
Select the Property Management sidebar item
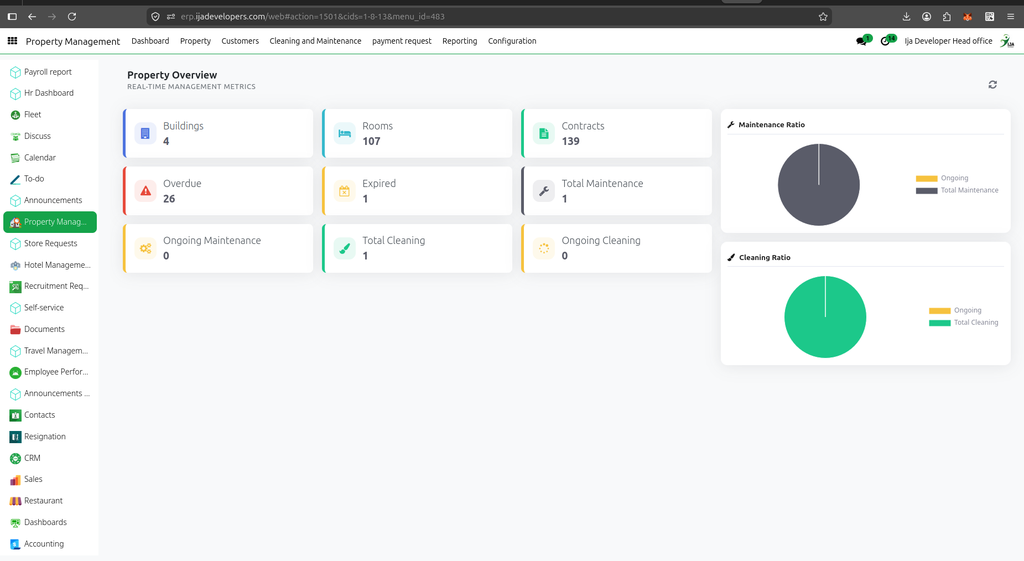(50, 222)
